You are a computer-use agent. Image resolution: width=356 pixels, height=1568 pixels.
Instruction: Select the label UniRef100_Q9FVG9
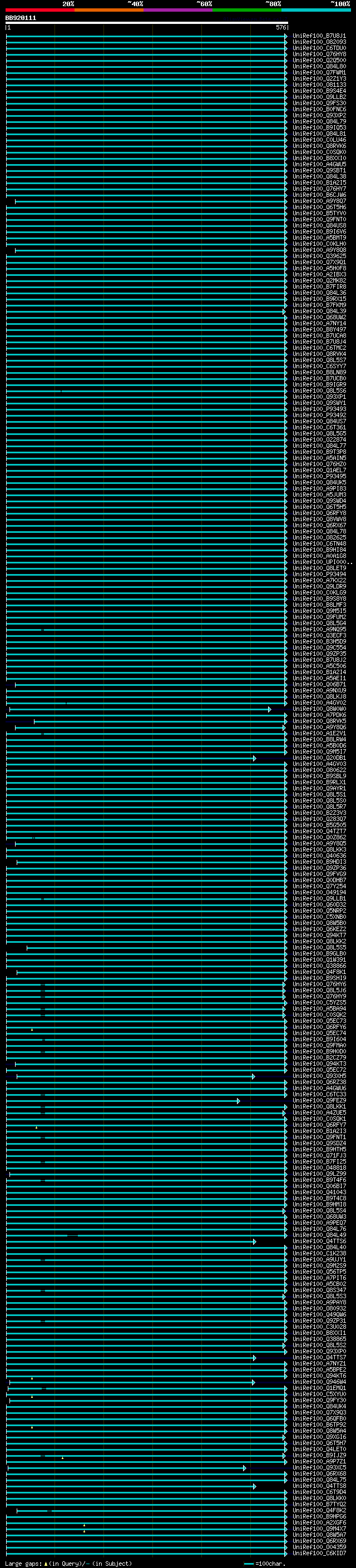(319, 874)
